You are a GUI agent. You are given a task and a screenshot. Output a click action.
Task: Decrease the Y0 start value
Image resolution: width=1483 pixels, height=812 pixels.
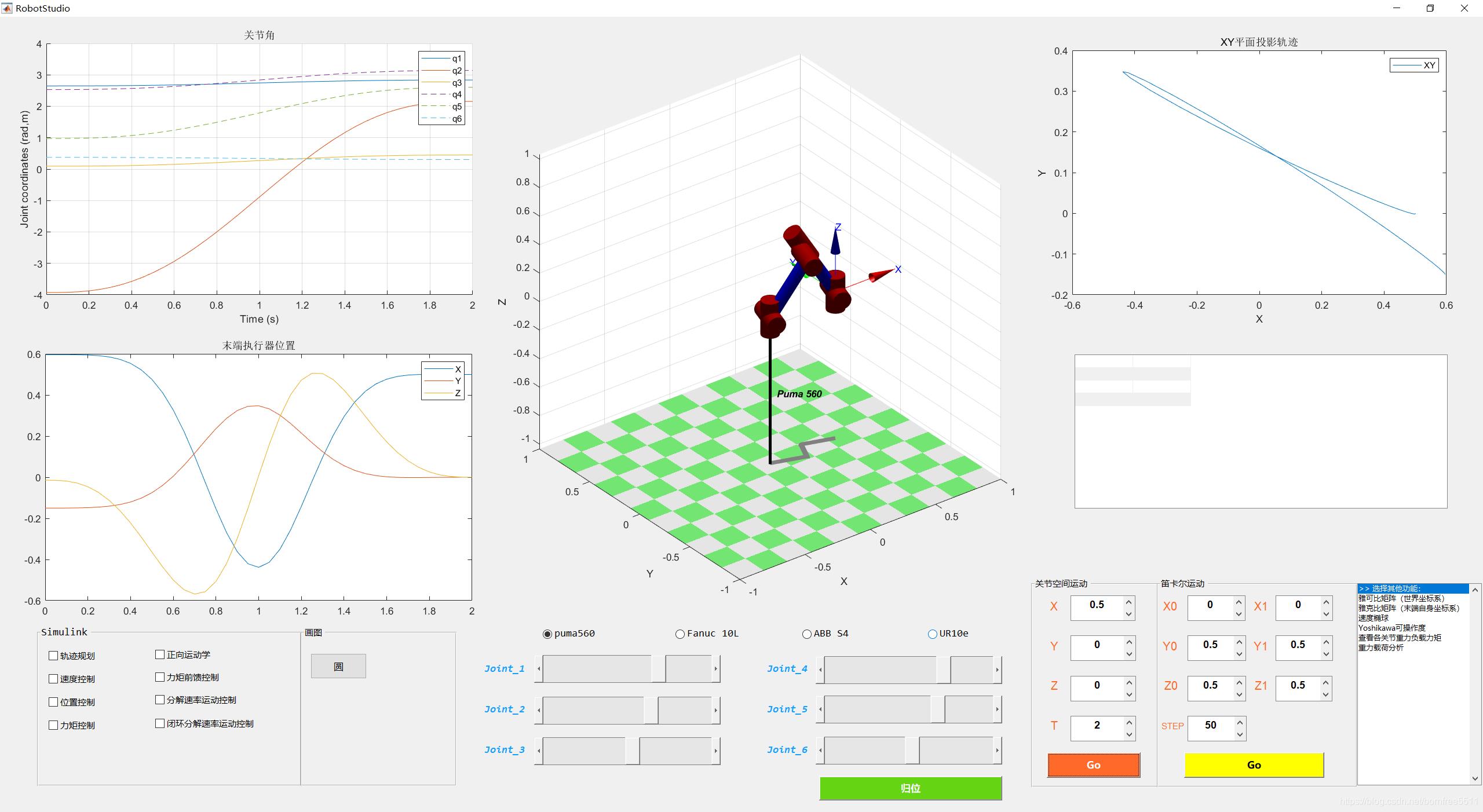pyautogui.click(x=1239, y=654)
